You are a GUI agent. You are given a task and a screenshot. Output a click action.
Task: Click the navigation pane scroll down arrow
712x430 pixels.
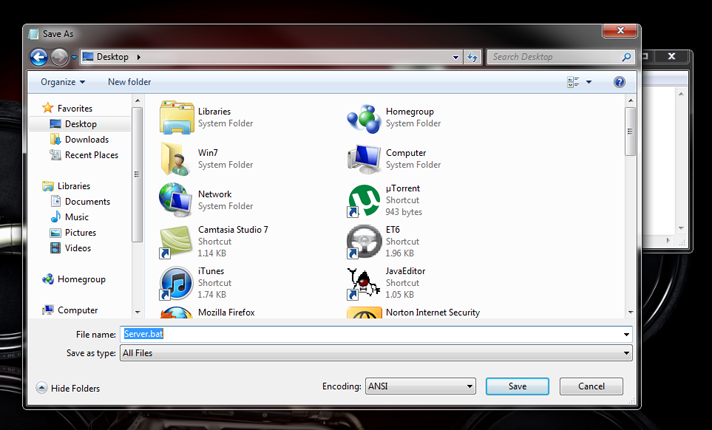(x=138, y=312)
